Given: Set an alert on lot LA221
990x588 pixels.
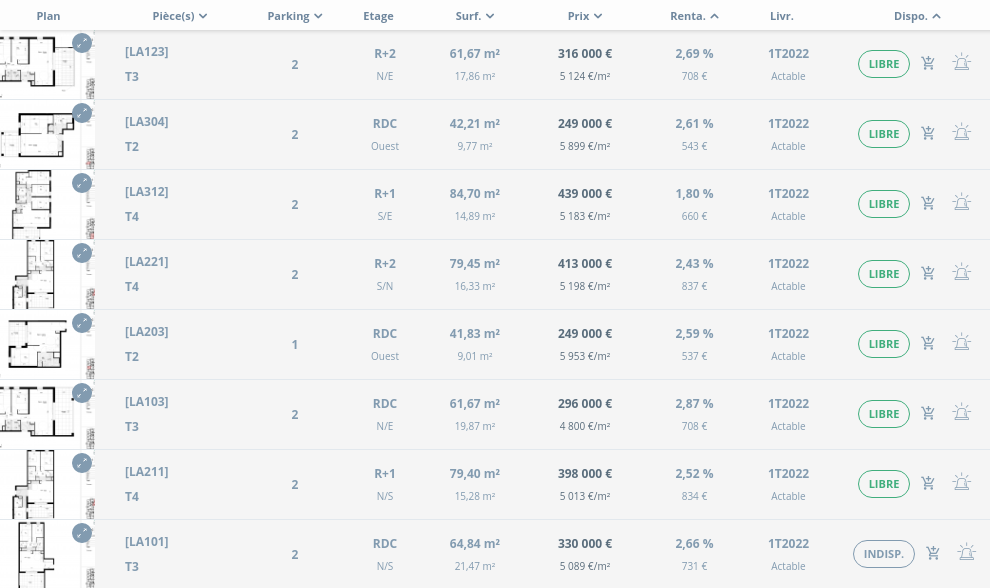Looking at the screenshot, I should tap(961, 274).
